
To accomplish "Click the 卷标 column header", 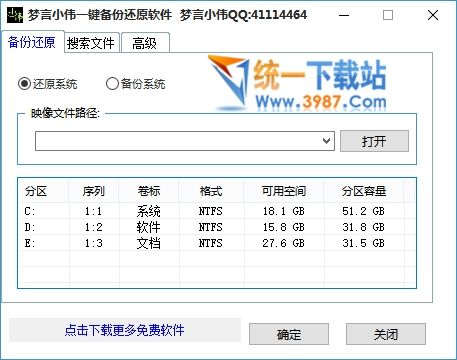I will pos(149,191).
